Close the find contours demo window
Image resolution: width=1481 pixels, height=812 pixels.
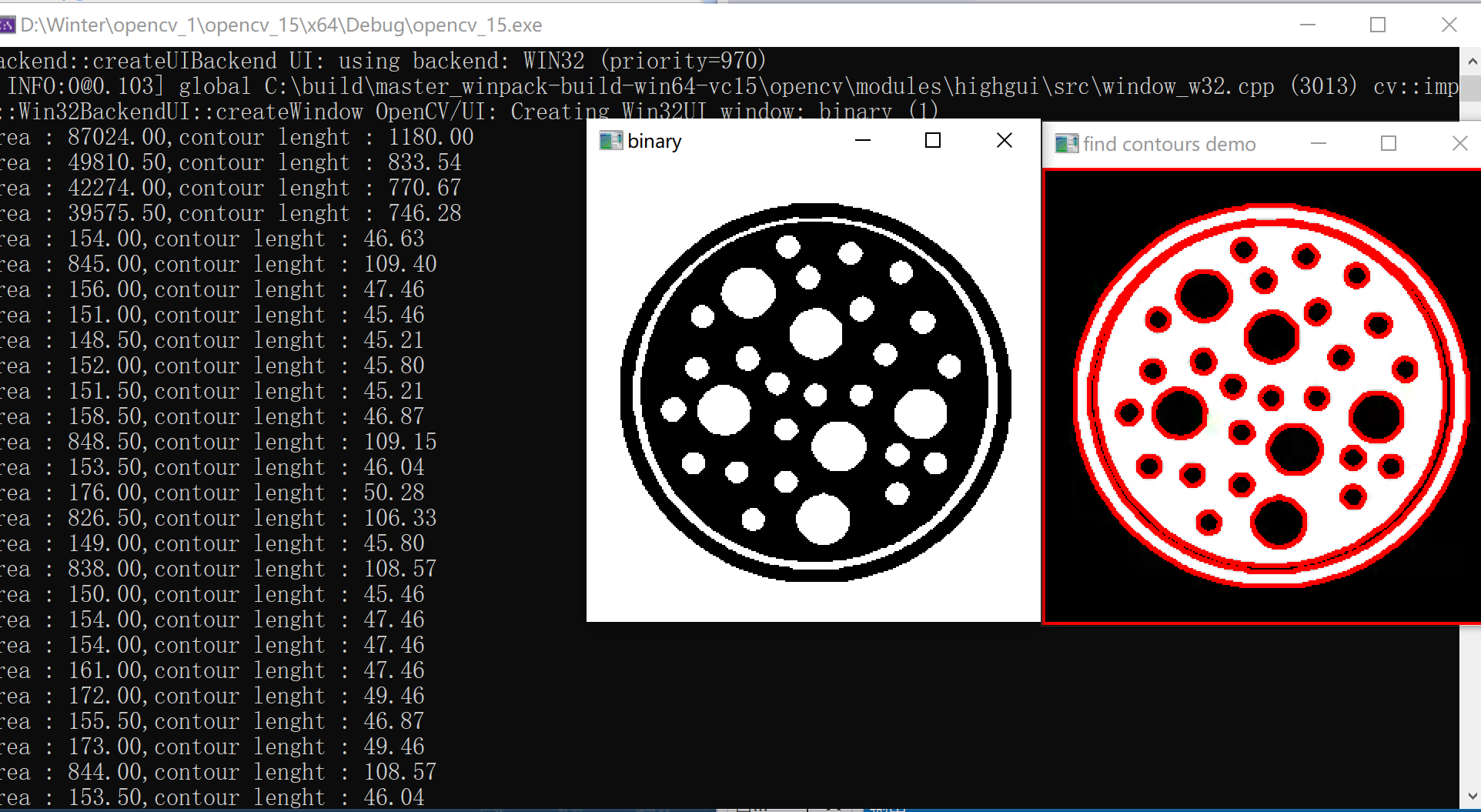1459,143
